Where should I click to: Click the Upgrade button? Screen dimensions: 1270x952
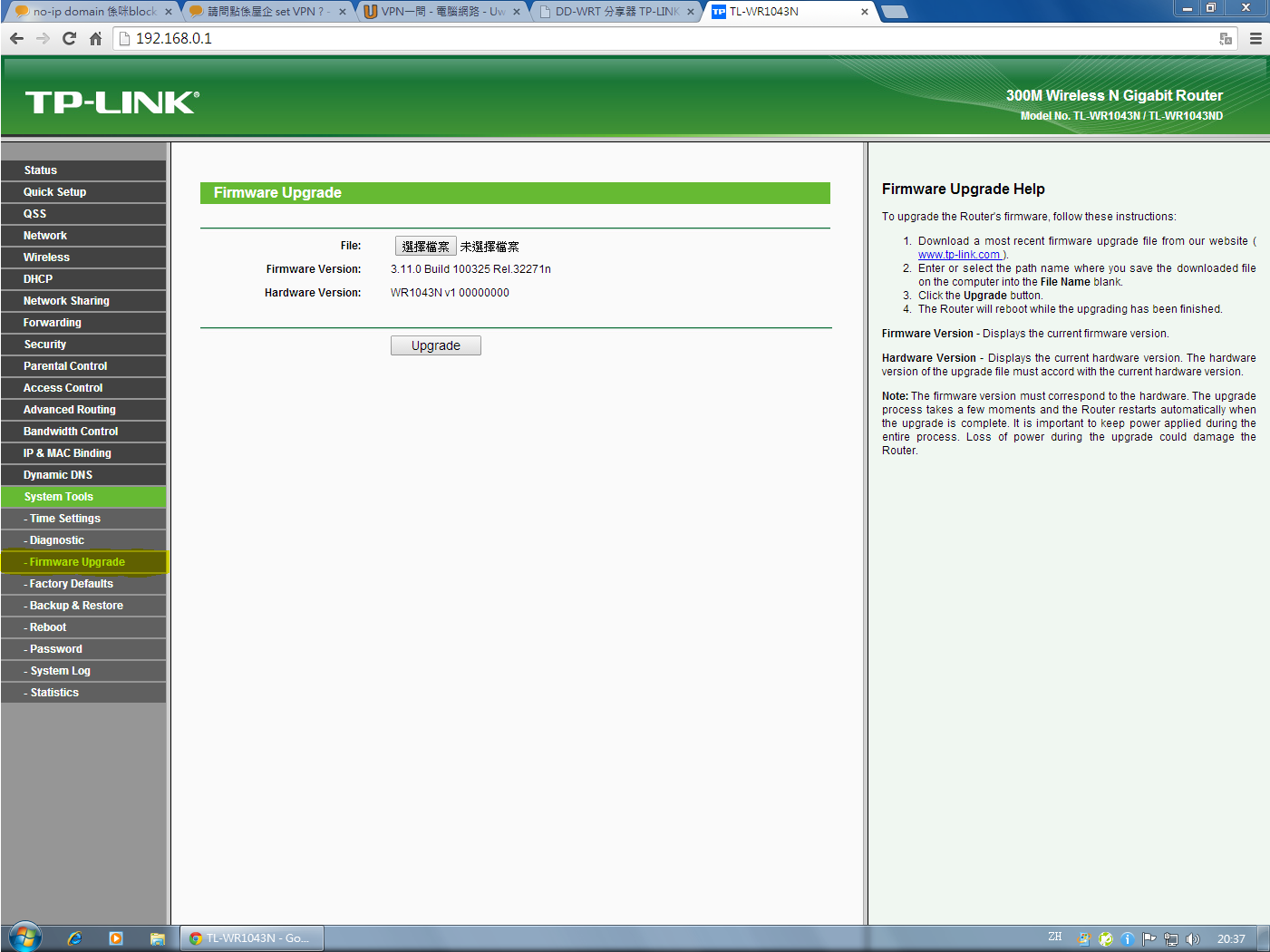[436, 345]
